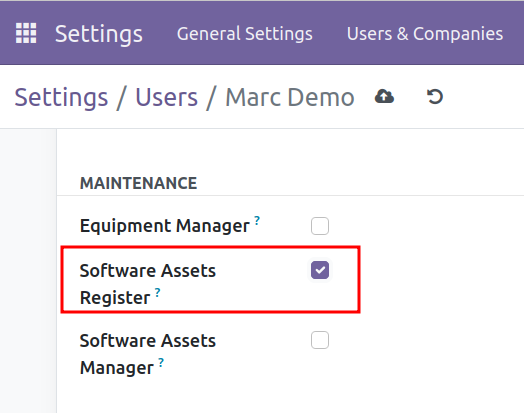Click the Software Assets Manager label
Viewport: 524px width, 413px height.
(x=148, y=354)
